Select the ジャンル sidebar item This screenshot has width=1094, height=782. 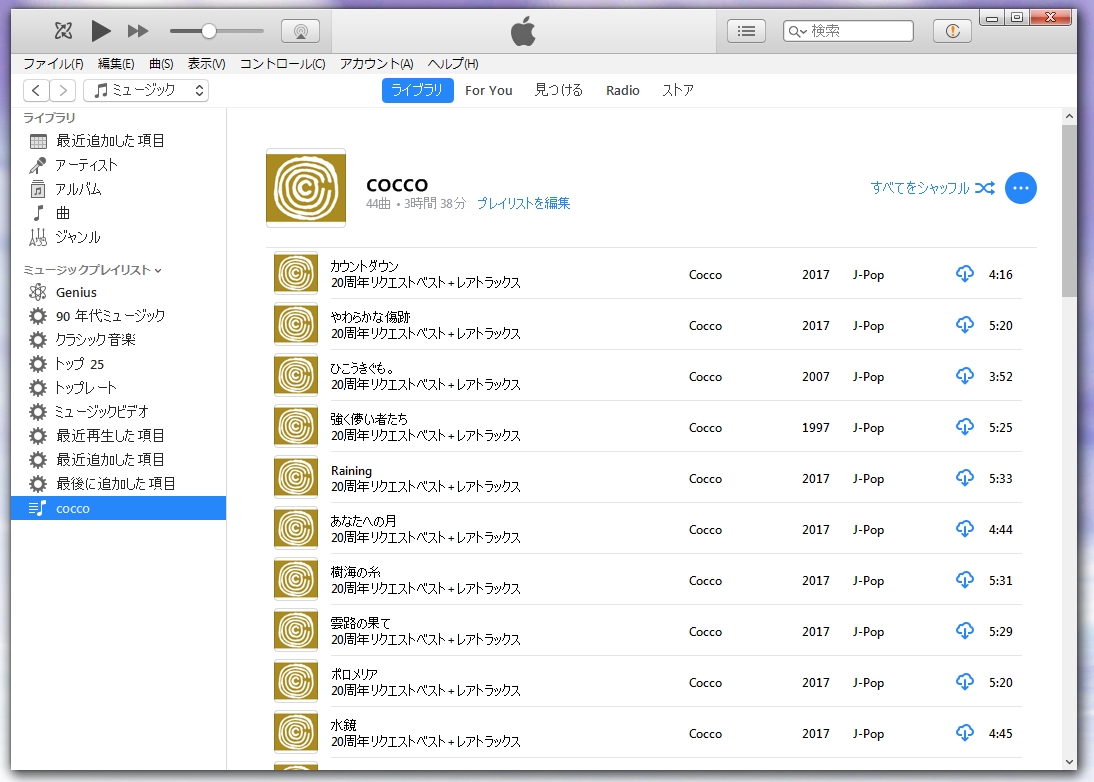[80, 237]
